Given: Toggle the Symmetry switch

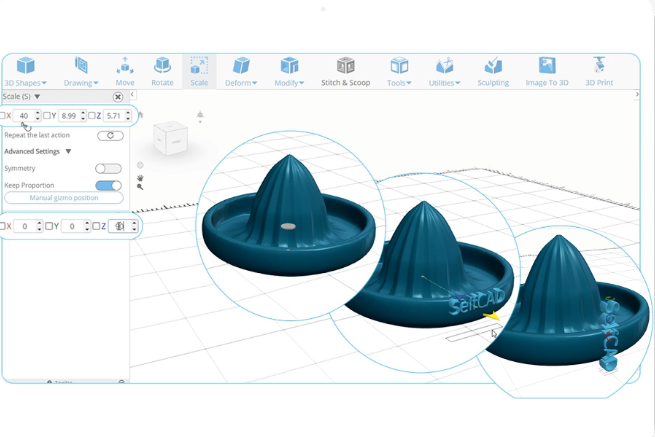Looking at the screenshot, I should [108, 168].
